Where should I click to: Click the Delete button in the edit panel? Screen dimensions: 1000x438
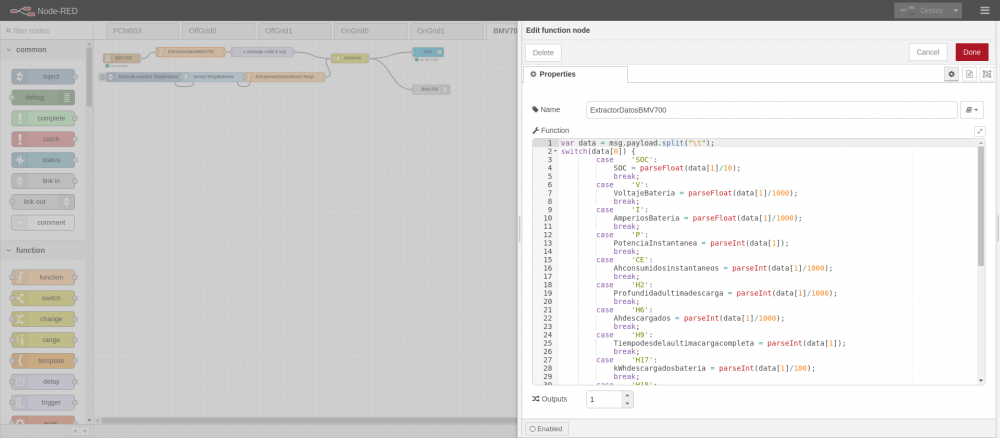pos(543,52)
